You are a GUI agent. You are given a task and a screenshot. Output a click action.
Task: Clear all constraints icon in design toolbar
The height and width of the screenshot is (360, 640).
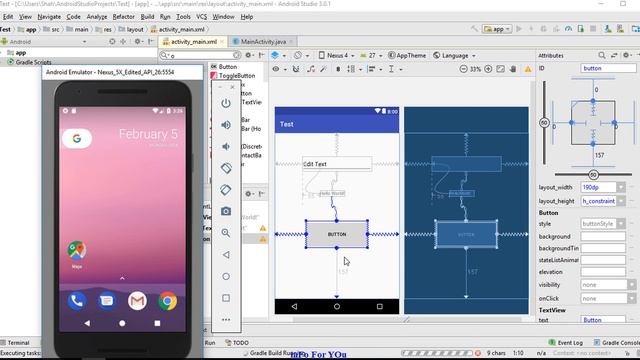tap(311, 69)
